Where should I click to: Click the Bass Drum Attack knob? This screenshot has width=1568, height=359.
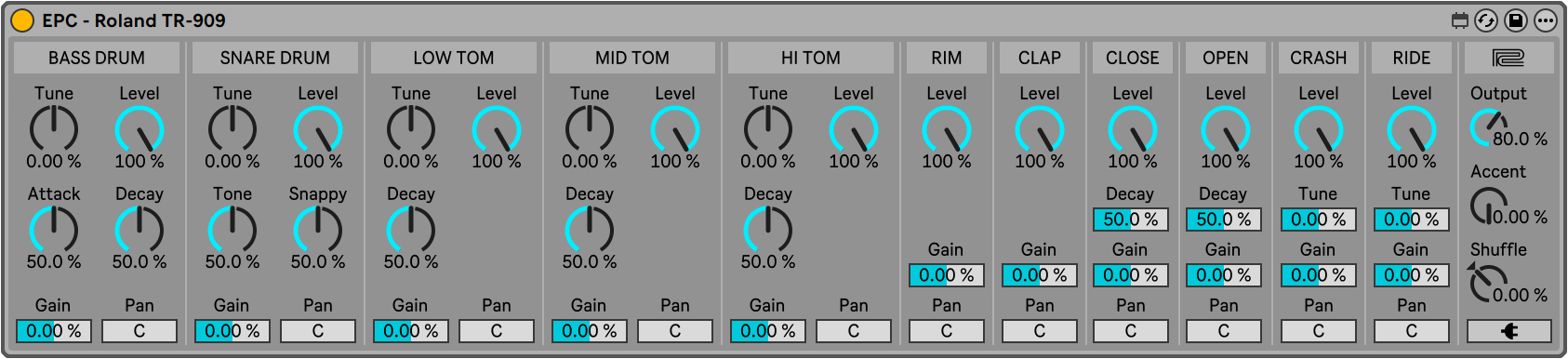pos(54,229)
